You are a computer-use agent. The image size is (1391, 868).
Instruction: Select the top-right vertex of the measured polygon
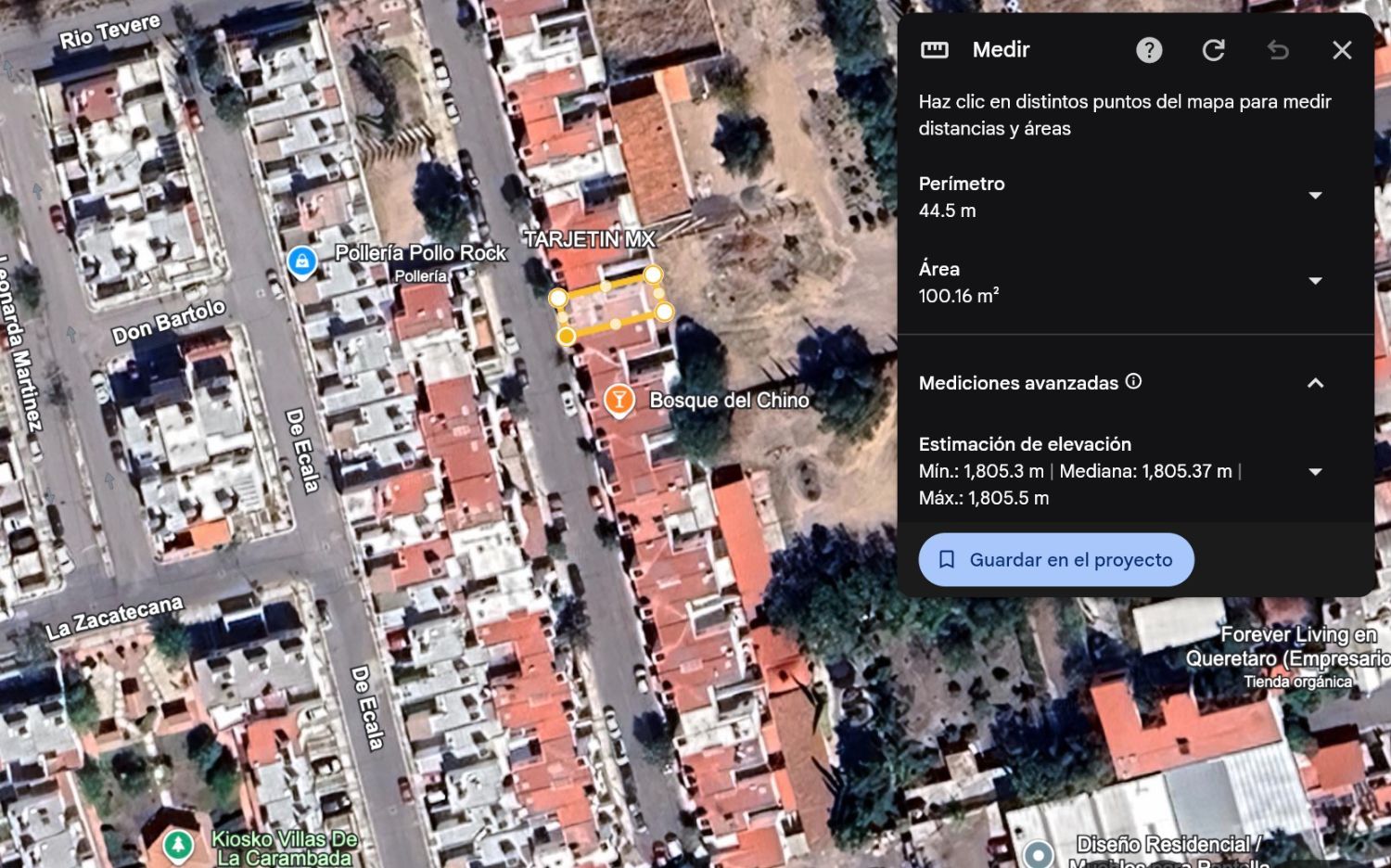[653, 274]
